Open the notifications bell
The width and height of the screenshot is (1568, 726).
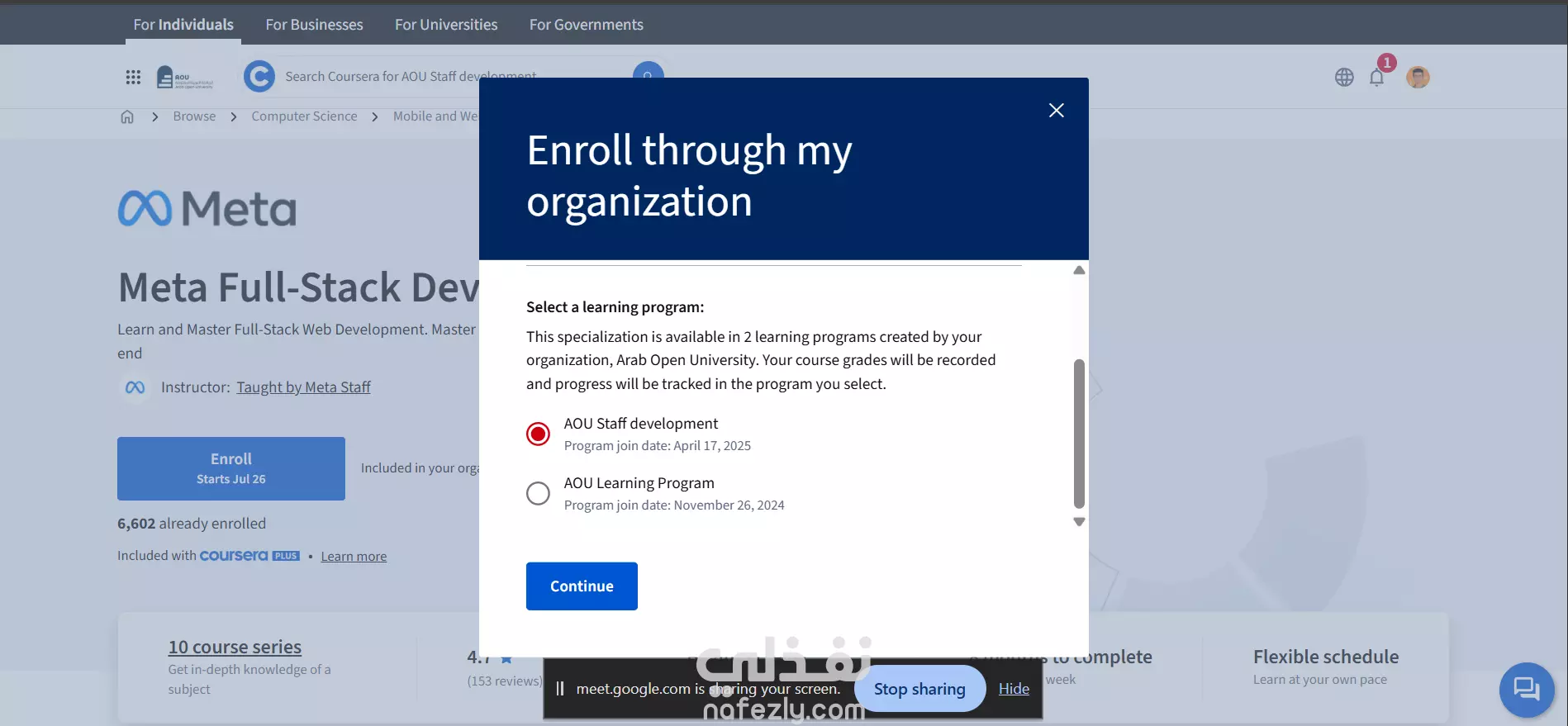pyautogui.click(x=1376, y=77)
